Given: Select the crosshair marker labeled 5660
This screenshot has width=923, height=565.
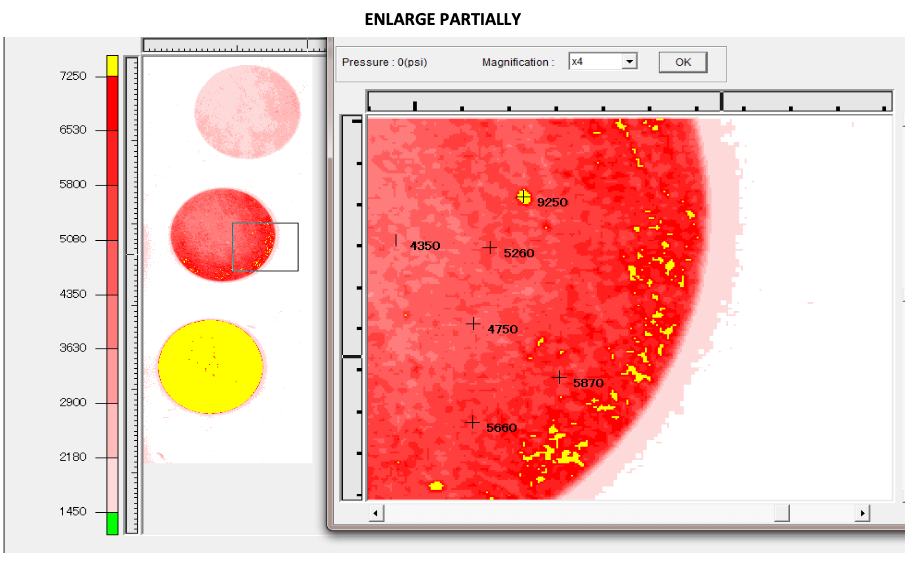Looking at the screenshot, I should pyautogui.click(x=472, y=422).
